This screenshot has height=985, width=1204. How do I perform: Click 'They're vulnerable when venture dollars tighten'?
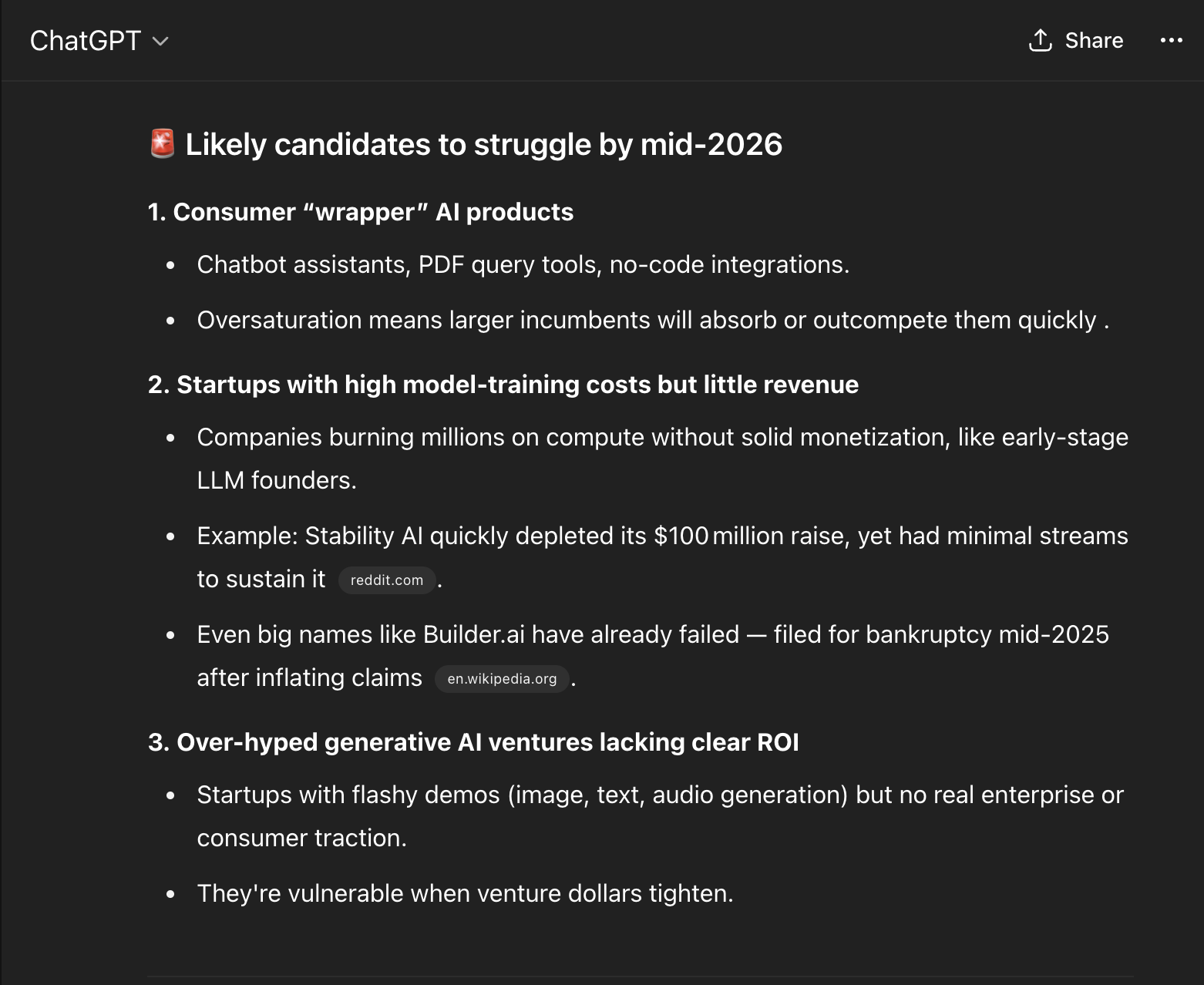(x=466, y=893)
